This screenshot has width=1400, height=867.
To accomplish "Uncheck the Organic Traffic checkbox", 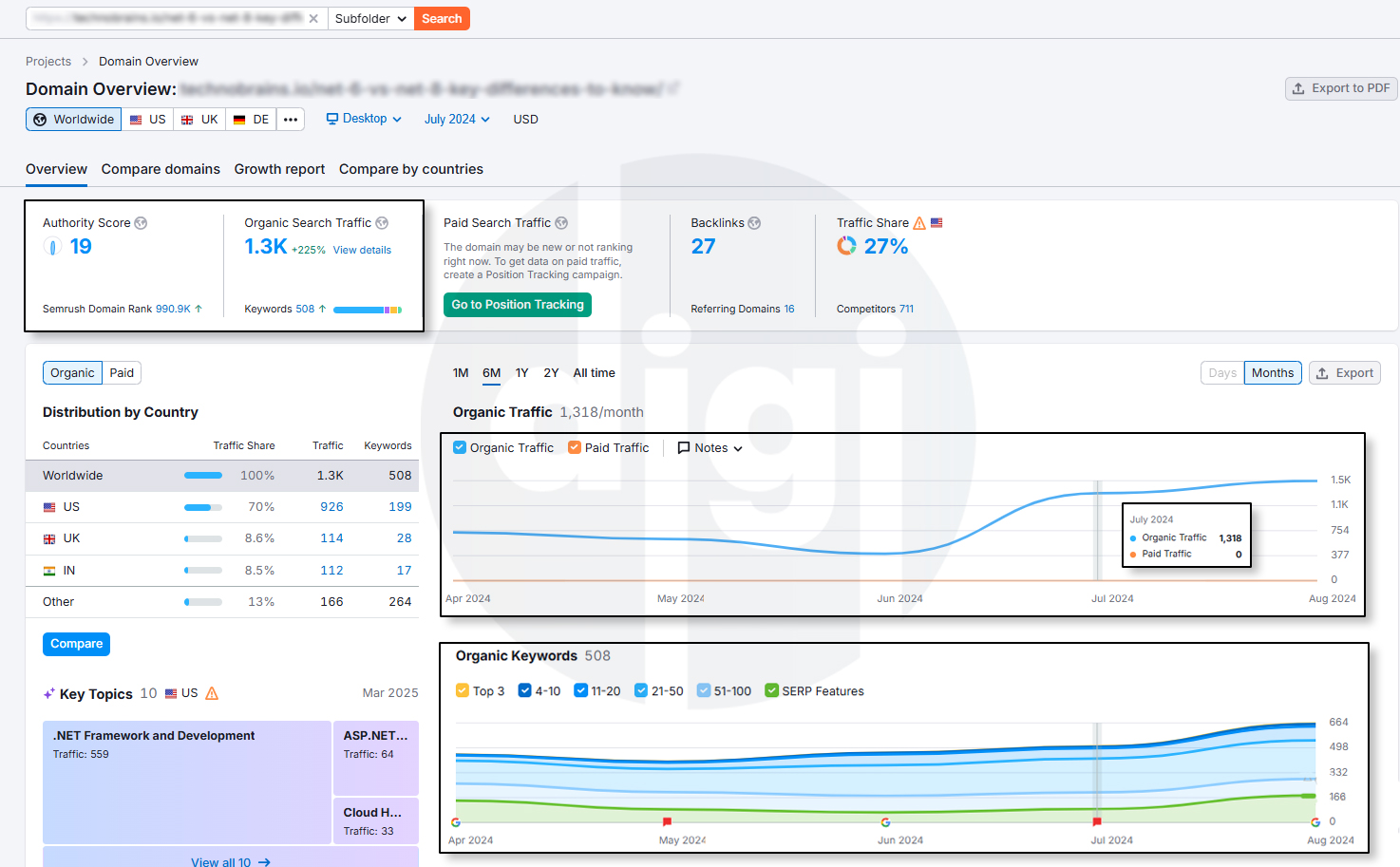I will [x=460, y=447].
